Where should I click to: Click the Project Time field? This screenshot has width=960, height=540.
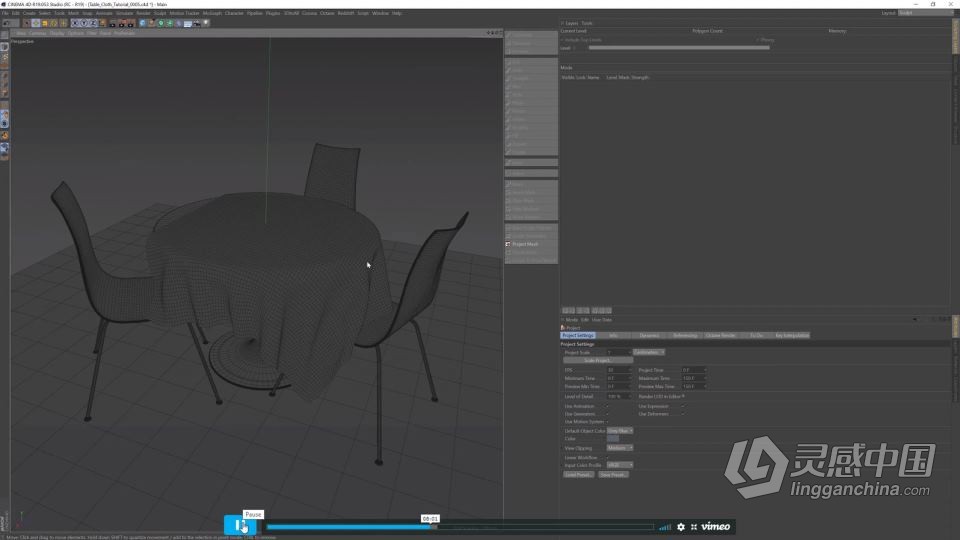coord(694,370)
